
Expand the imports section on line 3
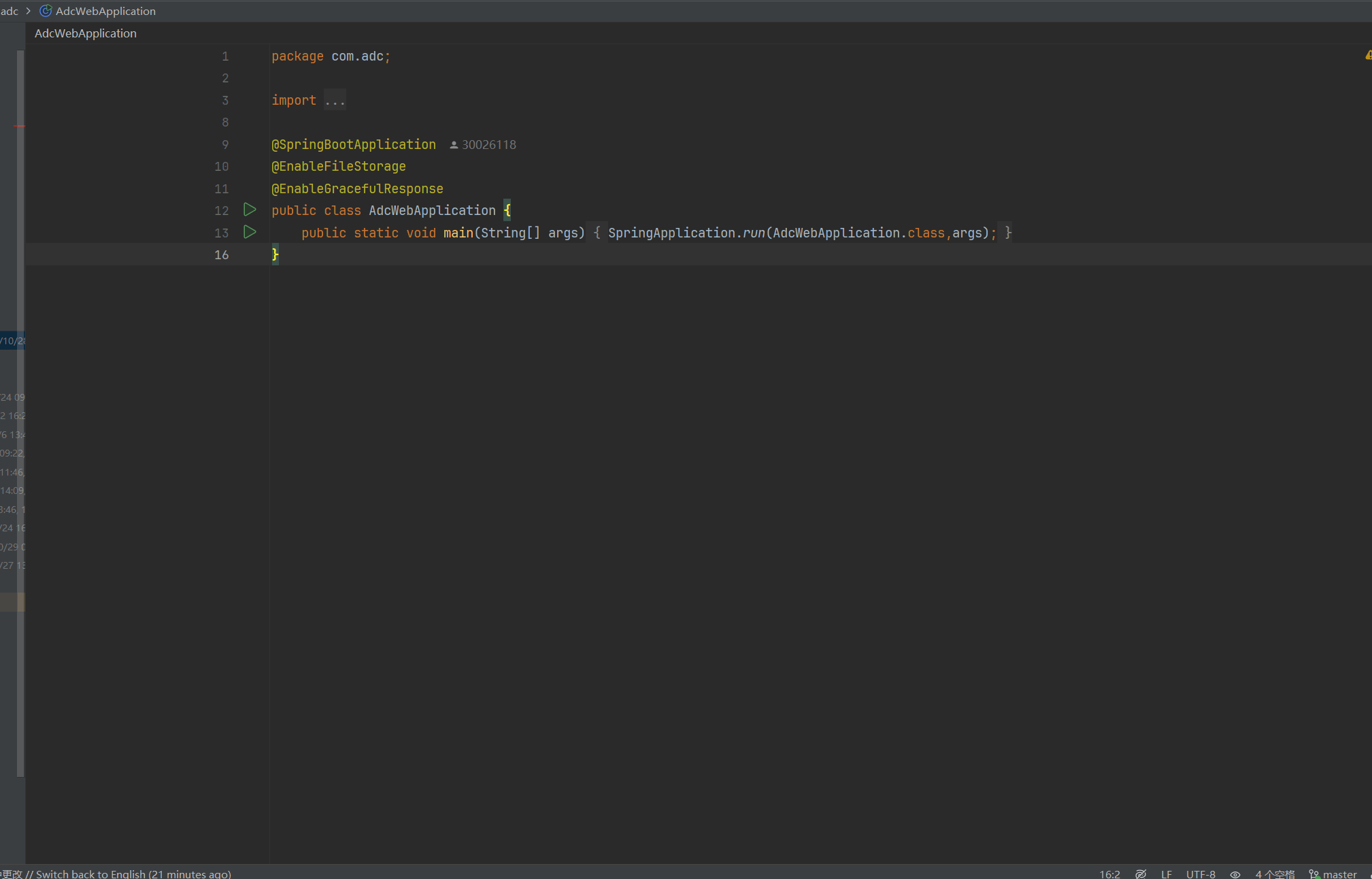coord(335,100)
